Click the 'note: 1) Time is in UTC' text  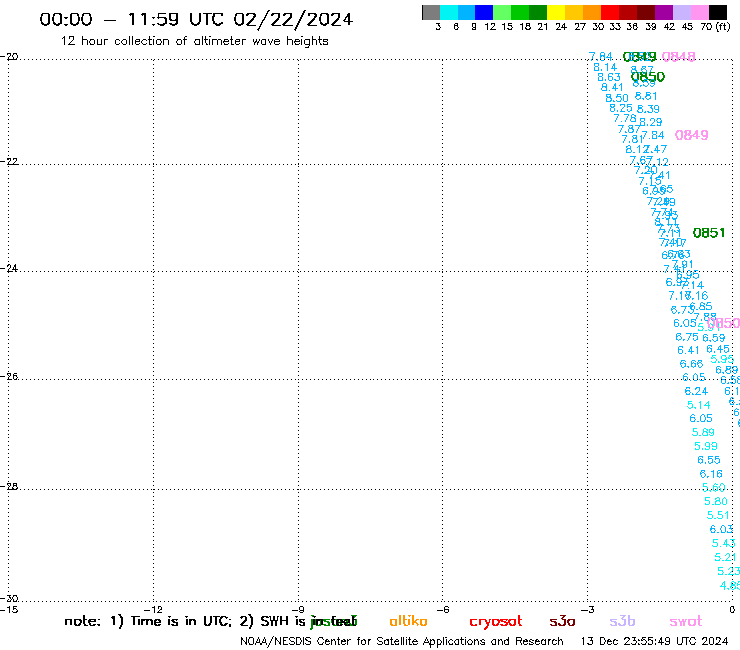(148, 621)
